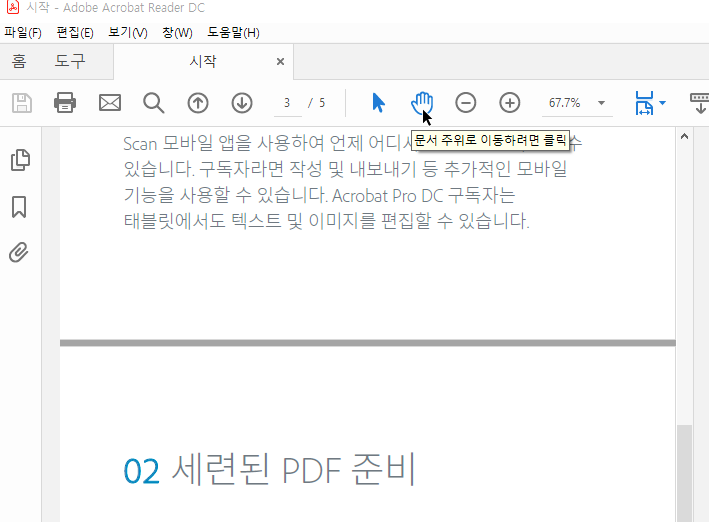This screenshot has width=709, height=522.
Task: Close the 시작 document tab
Action: [280, 61]
